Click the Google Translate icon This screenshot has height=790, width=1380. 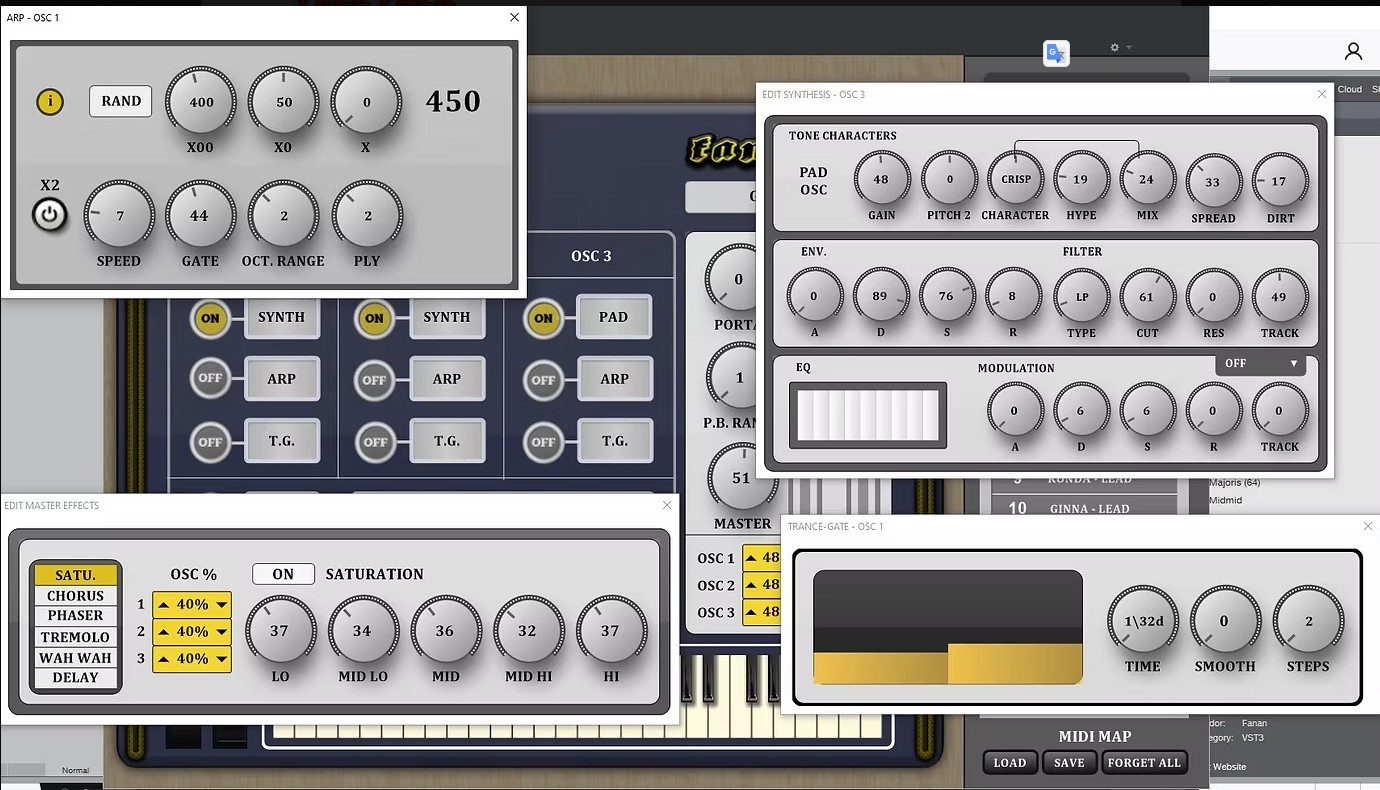1056,53
